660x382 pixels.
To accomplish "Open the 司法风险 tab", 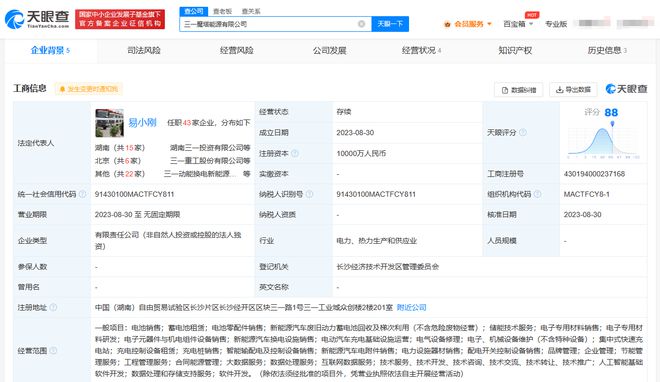I will pos(144,50).
